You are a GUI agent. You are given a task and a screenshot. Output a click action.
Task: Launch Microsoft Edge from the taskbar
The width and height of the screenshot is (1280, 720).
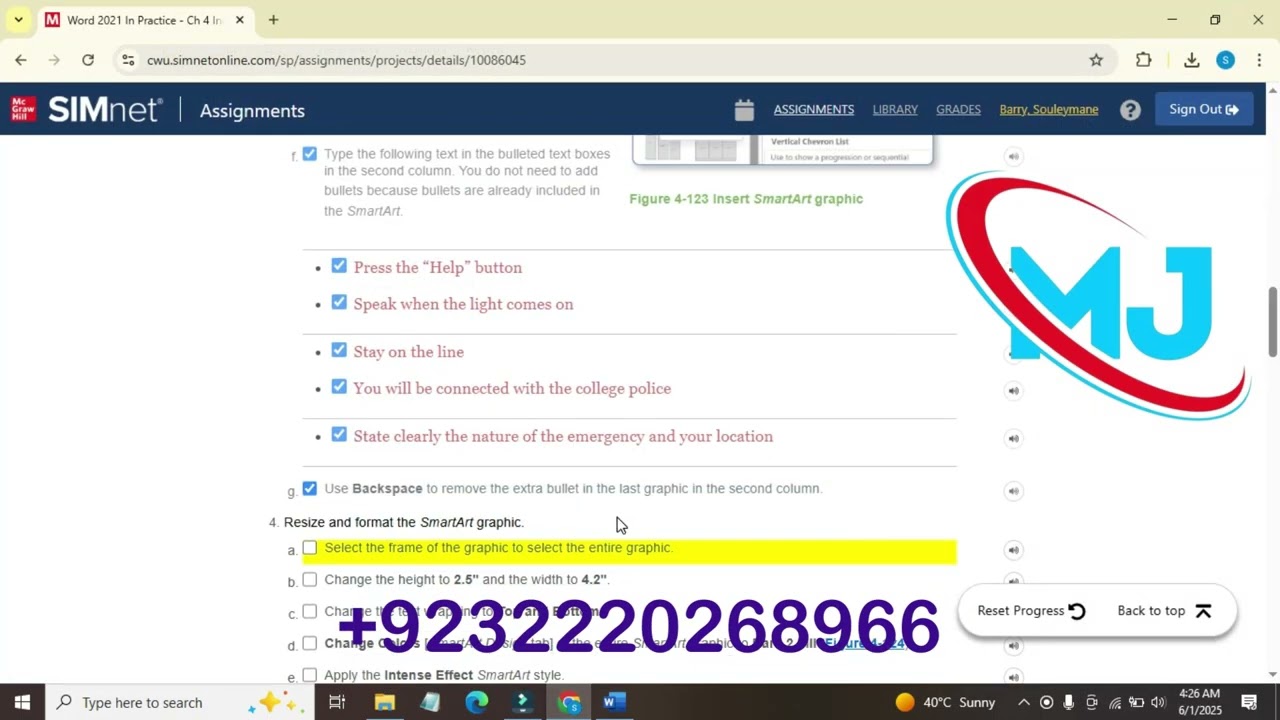pos(476,702)
